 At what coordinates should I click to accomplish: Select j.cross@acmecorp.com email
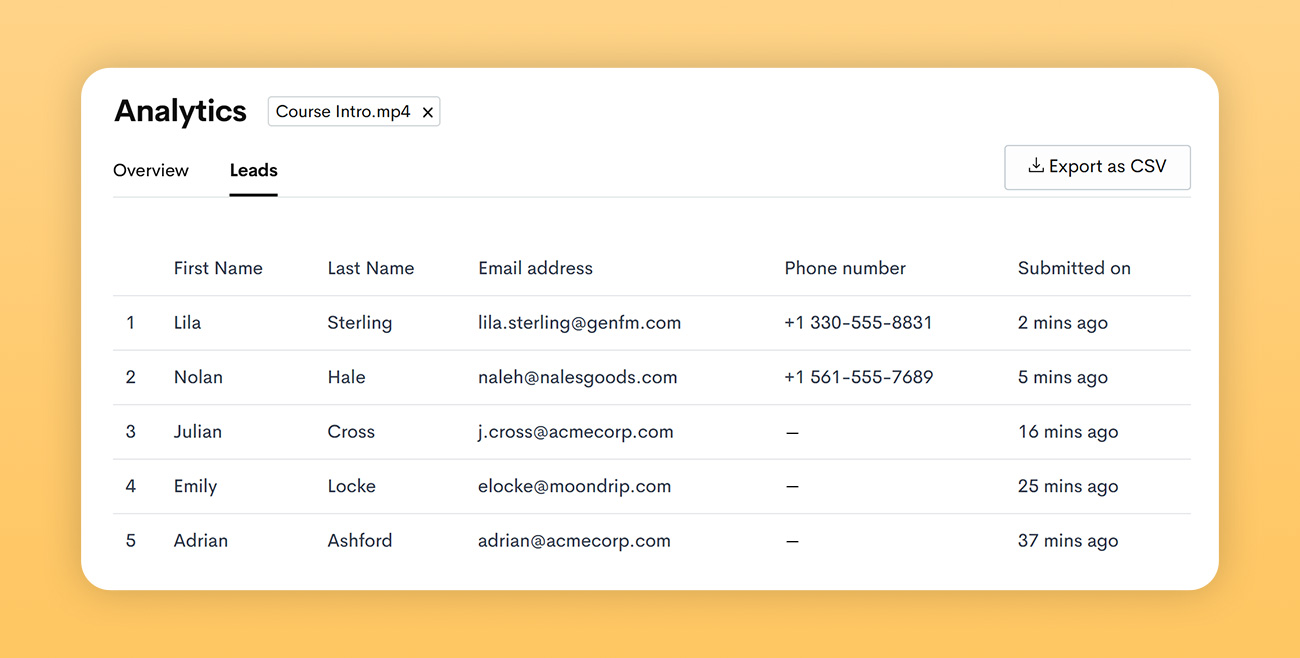(x=575, y=432)
